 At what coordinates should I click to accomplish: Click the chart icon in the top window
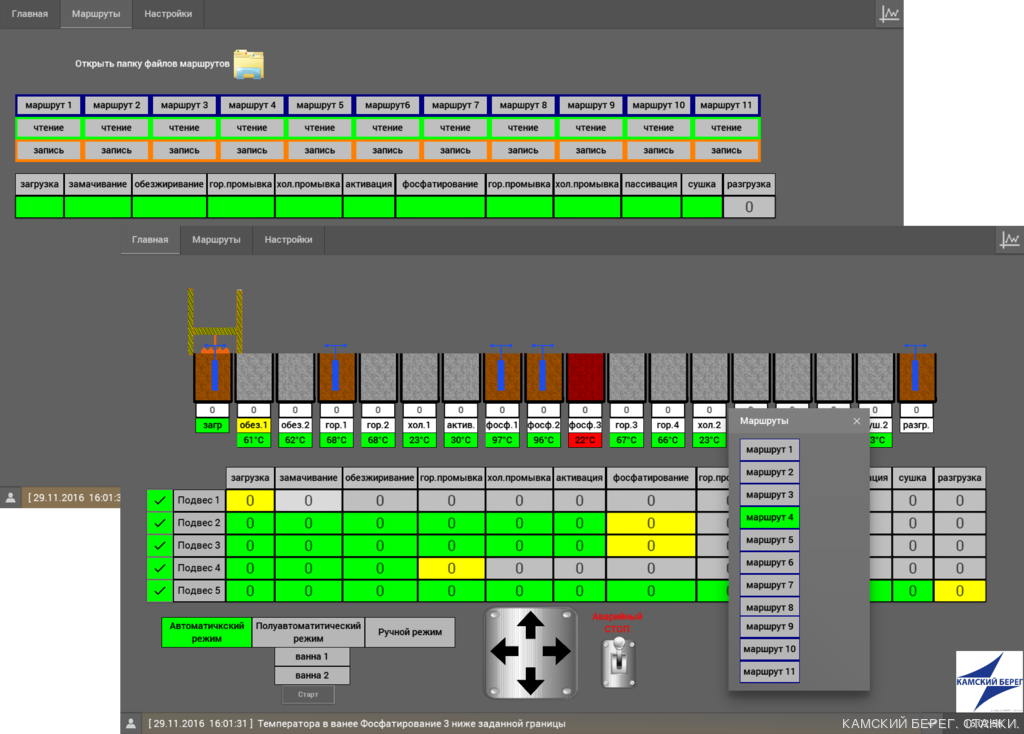[x=889, y=13]
